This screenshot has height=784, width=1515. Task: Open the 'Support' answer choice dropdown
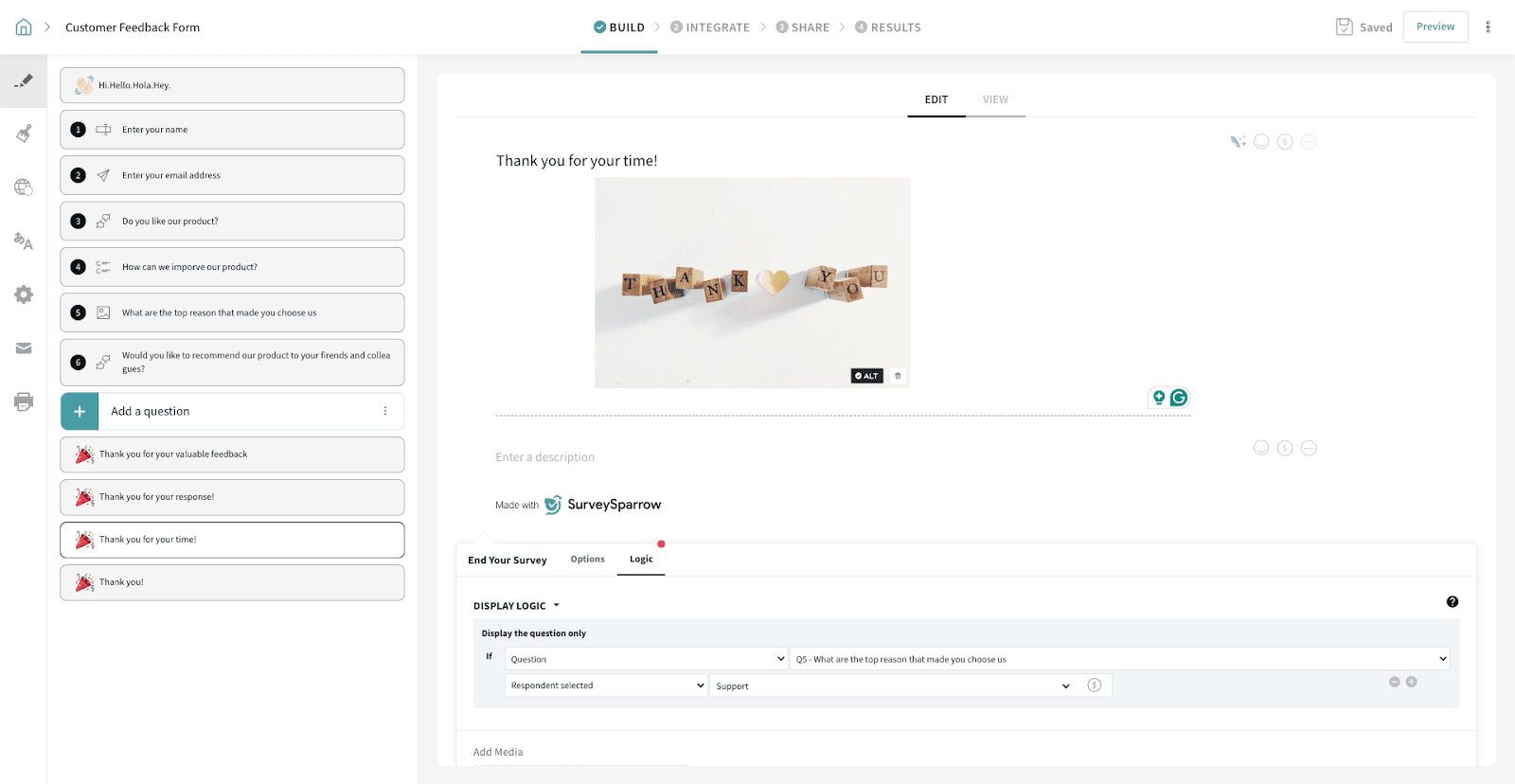893,686
